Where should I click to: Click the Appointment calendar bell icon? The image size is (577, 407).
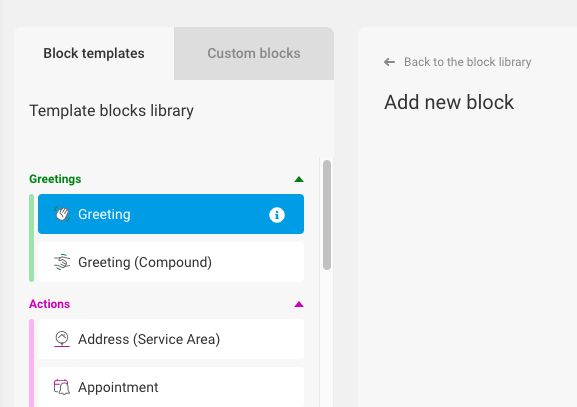pyautogui.click(x=62, y=387)
